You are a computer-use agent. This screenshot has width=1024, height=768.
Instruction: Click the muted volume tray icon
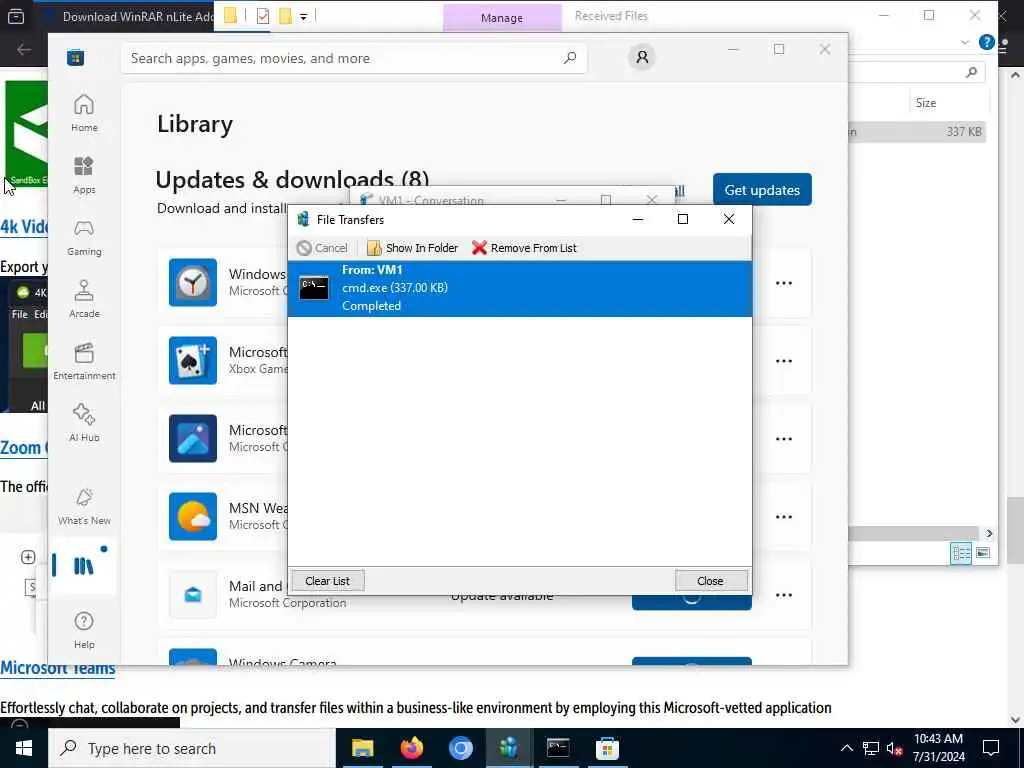click(894, 748)
